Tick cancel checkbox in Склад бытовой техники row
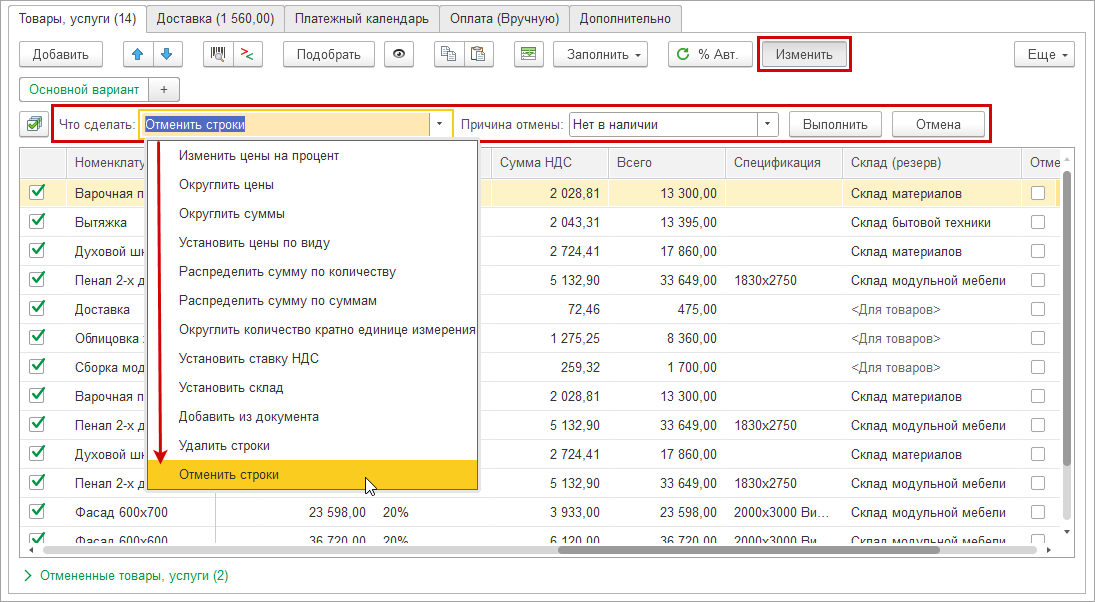 tap(1038, 222)
